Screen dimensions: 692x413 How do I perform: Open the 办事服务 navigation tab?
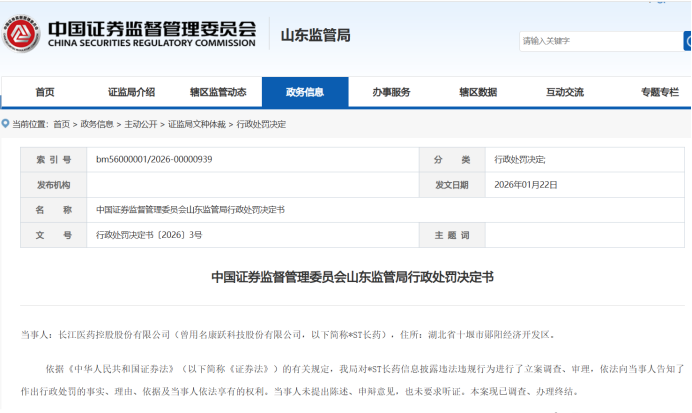pyautogui.click(x=391, y=92)
